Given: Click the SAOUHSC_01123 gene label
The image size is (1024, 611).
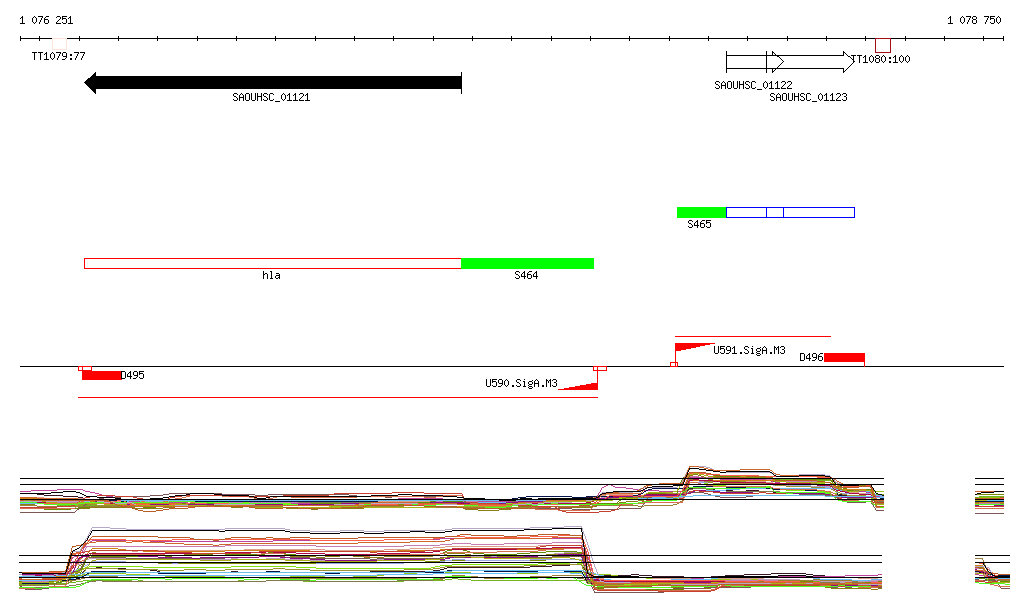Looking at the screenshot, I should (x=808, y=97).
